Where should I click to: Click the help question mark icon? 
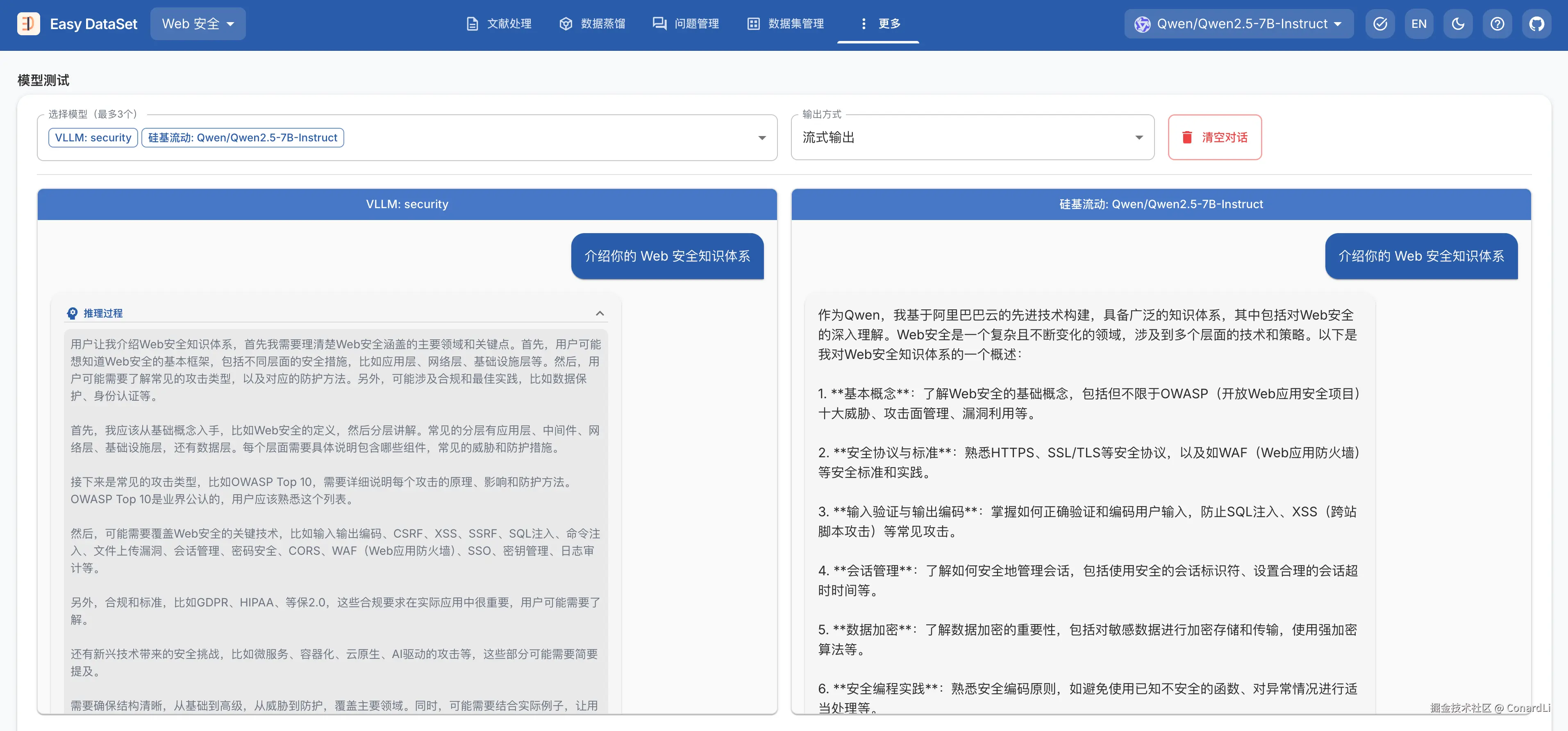coord(1497,24)
